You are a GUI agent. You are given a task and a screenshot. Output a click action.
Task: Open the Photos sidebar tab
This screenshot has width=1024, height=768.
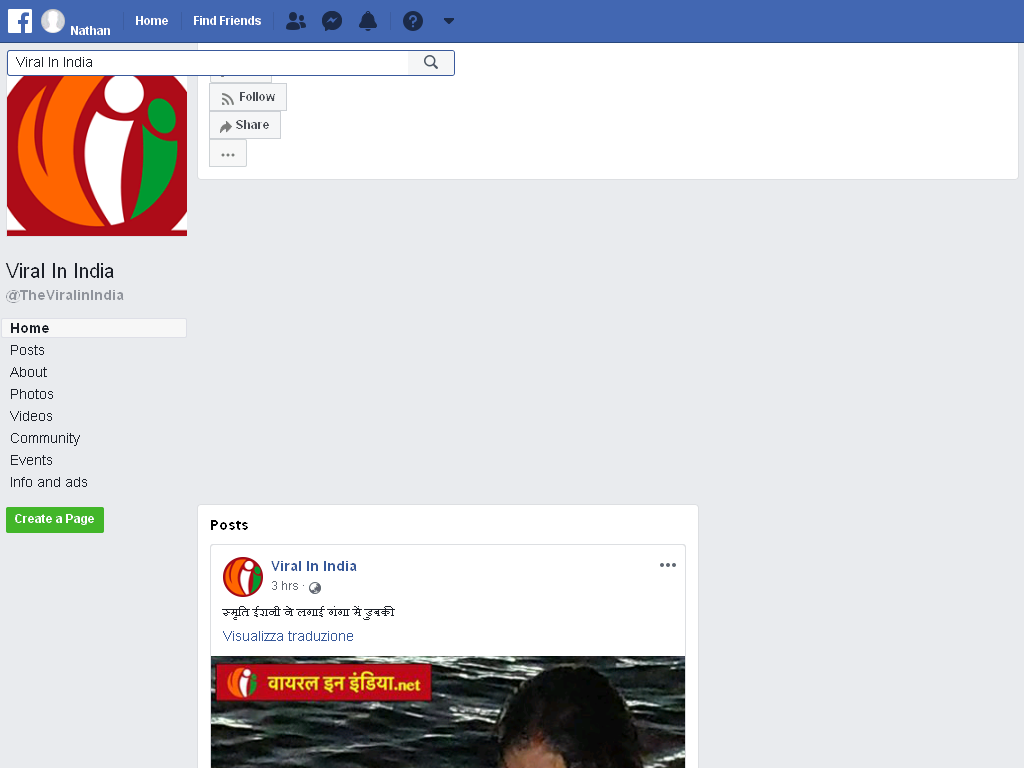click(31, 394)
